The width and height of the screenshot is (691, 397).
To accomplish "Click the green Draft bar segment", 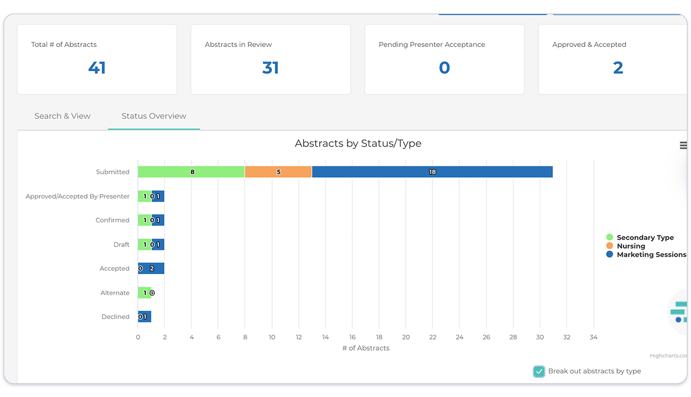I will click(144, 244).
